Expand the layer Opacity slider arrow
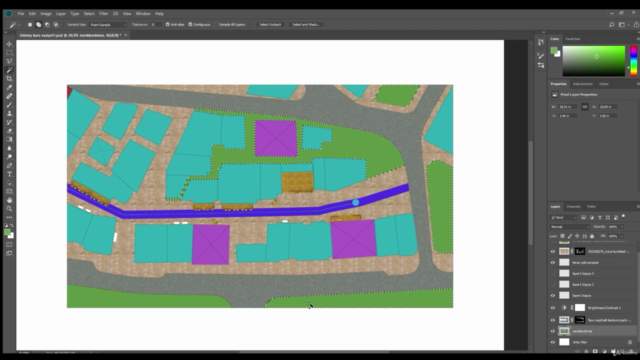Image resolution: width=640 pixels, height=360 pixels. pos(622,227)
